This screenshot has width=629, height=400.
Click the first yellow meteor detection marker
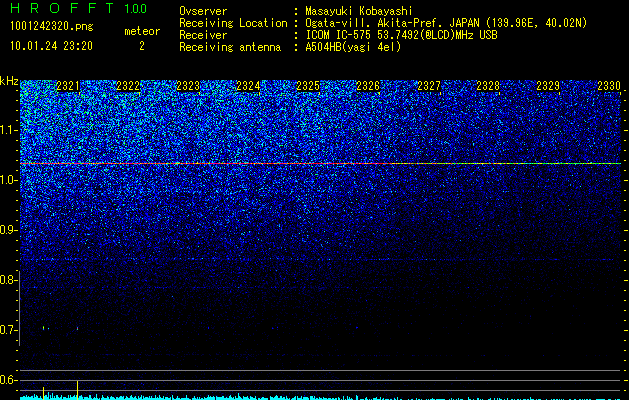pos(43,392)
